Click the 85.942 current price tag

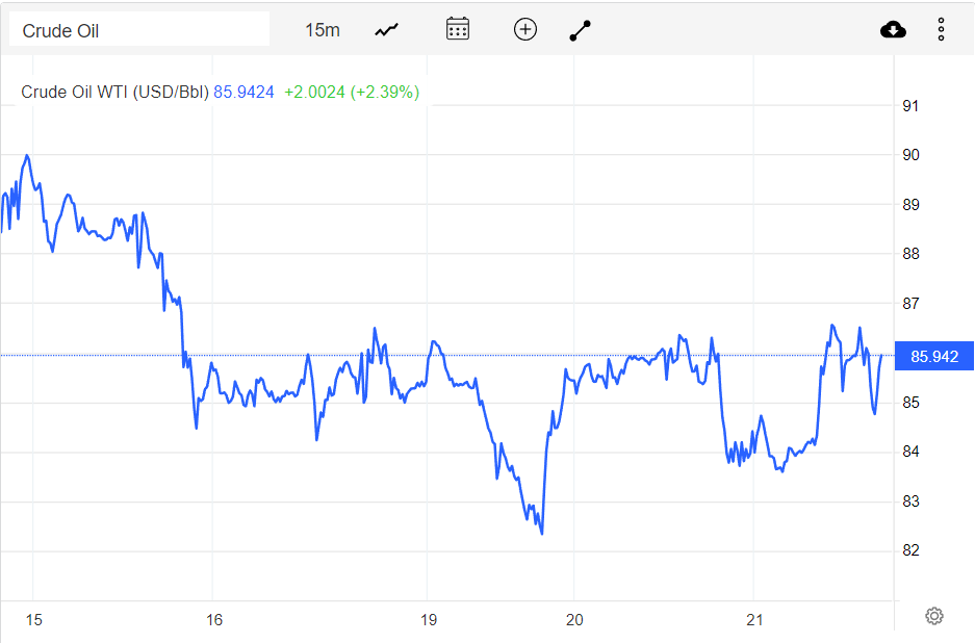[x=934, y=356]
